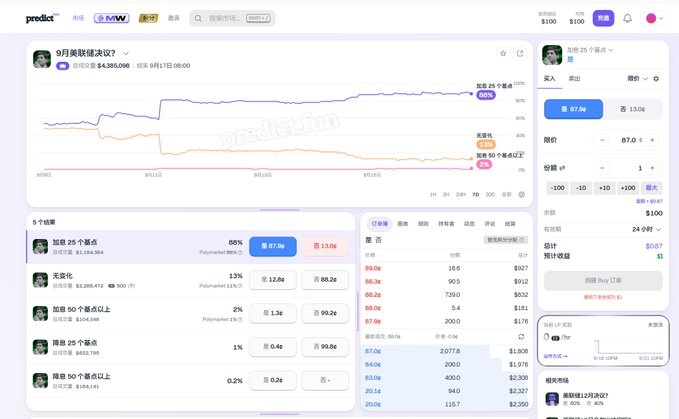Viewport: 679px width, 419px height.
Task: Click 88% purple chart label badge
Action: click(x=486, y=95)
